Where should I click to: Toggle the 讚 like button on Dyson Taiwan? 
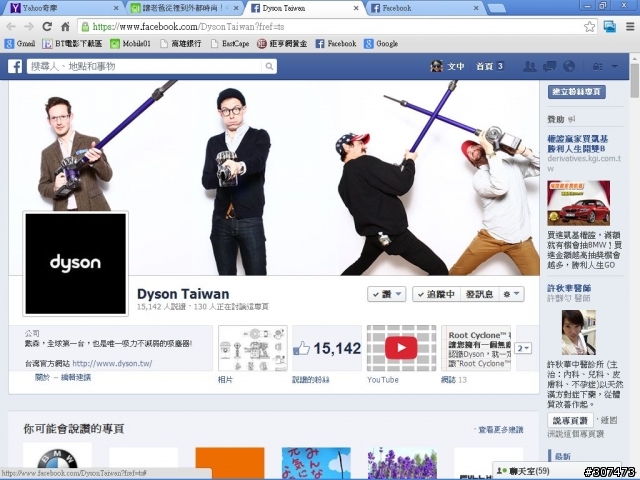[387, 294]
